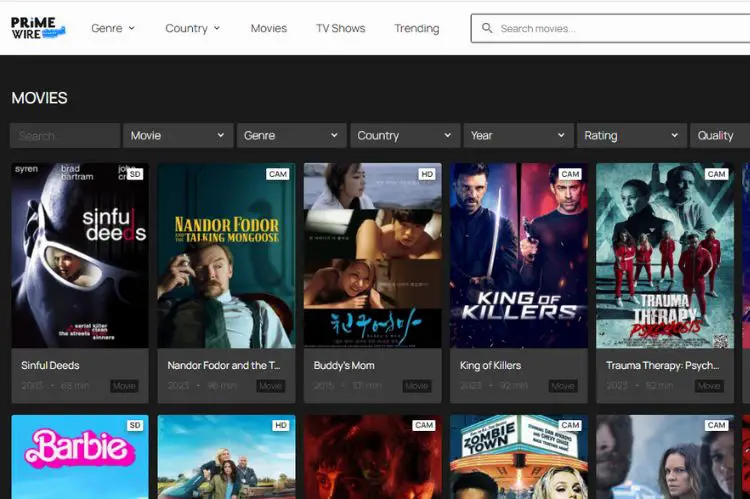Click the MOVIES page heading
The height and width of the screenshot is (499, 750).
click(40, 98)
